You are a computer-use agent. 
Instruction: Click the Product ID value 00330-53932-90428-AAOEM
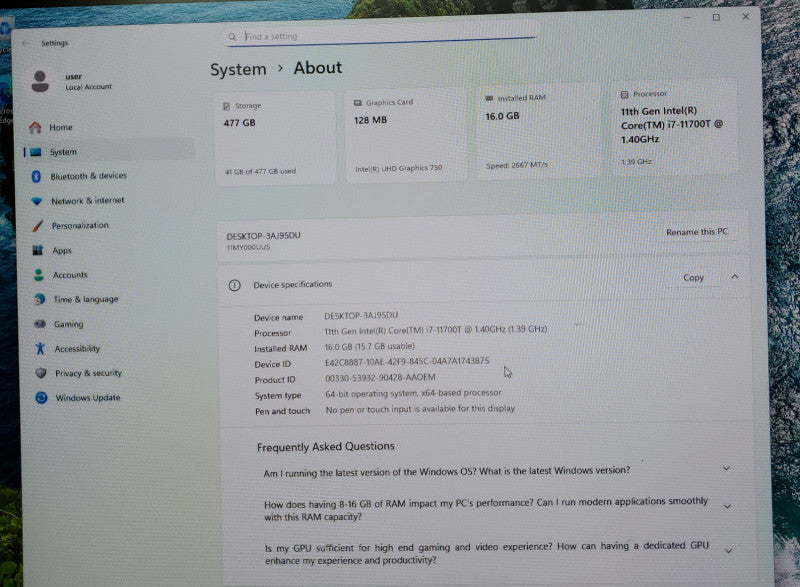pos(380,377)
